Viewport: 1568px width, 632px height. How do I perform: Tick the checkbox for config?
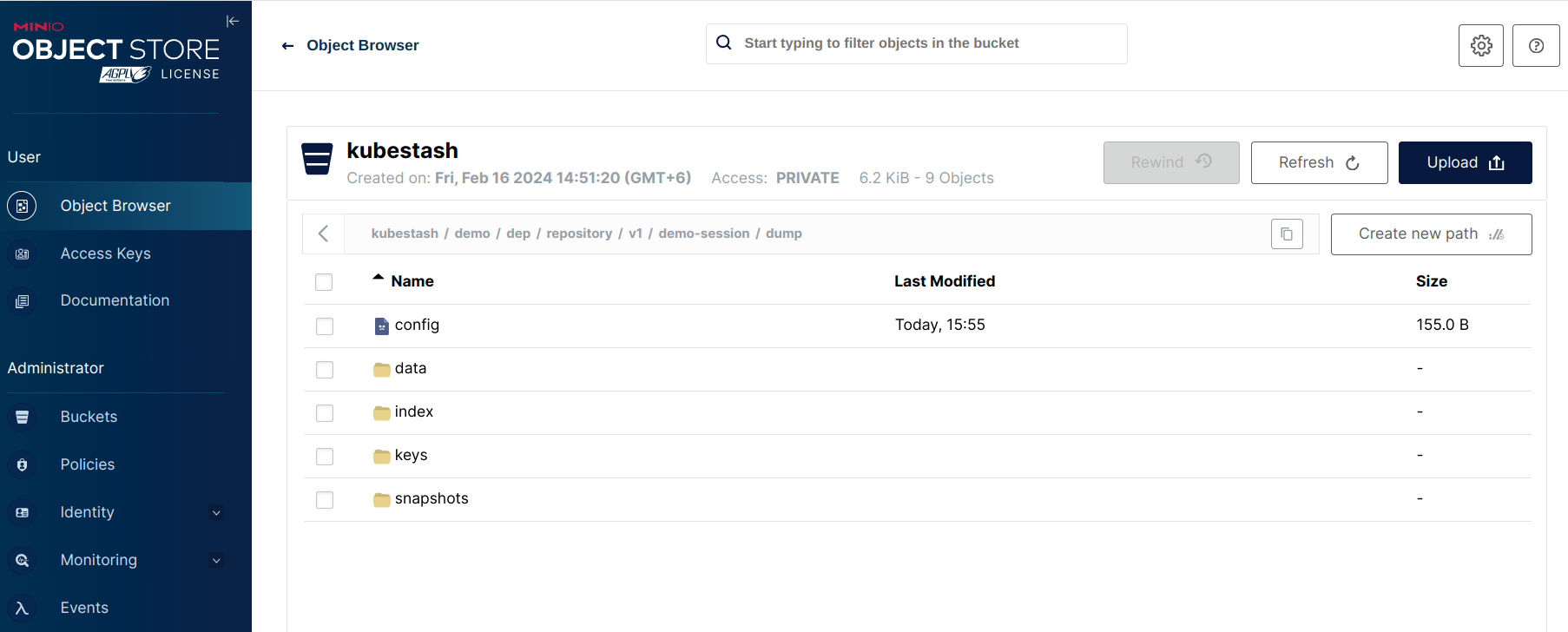[325, 326]
